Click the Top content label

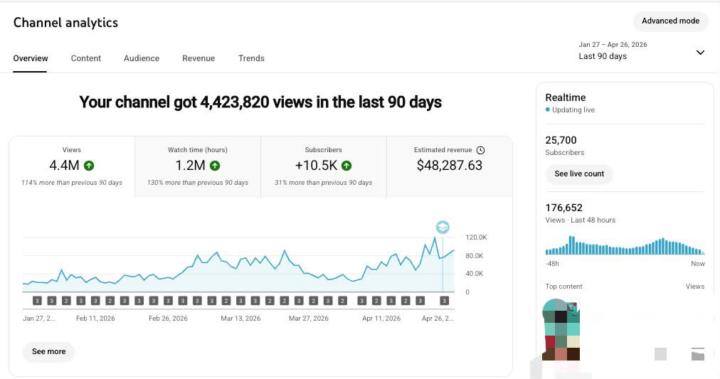pyautogui.click(x=564, y=286)
